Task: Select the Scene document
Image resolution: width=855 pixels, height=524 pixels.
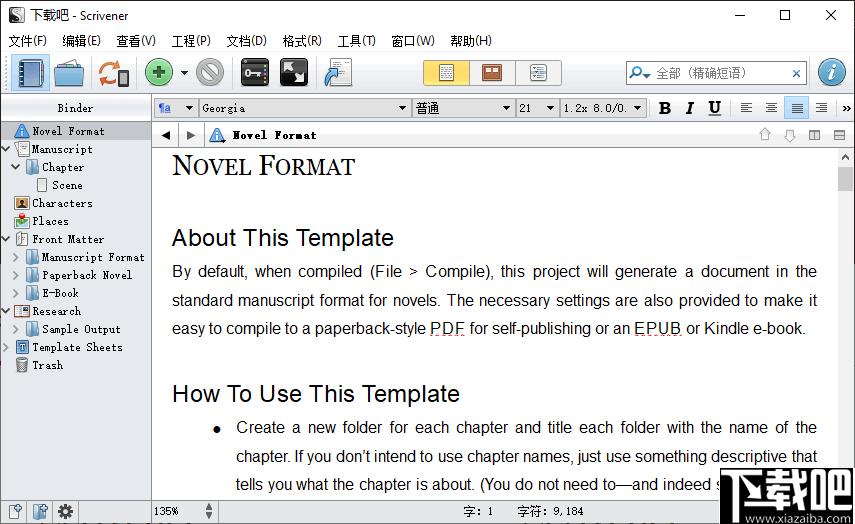Action: coord(67,185)
